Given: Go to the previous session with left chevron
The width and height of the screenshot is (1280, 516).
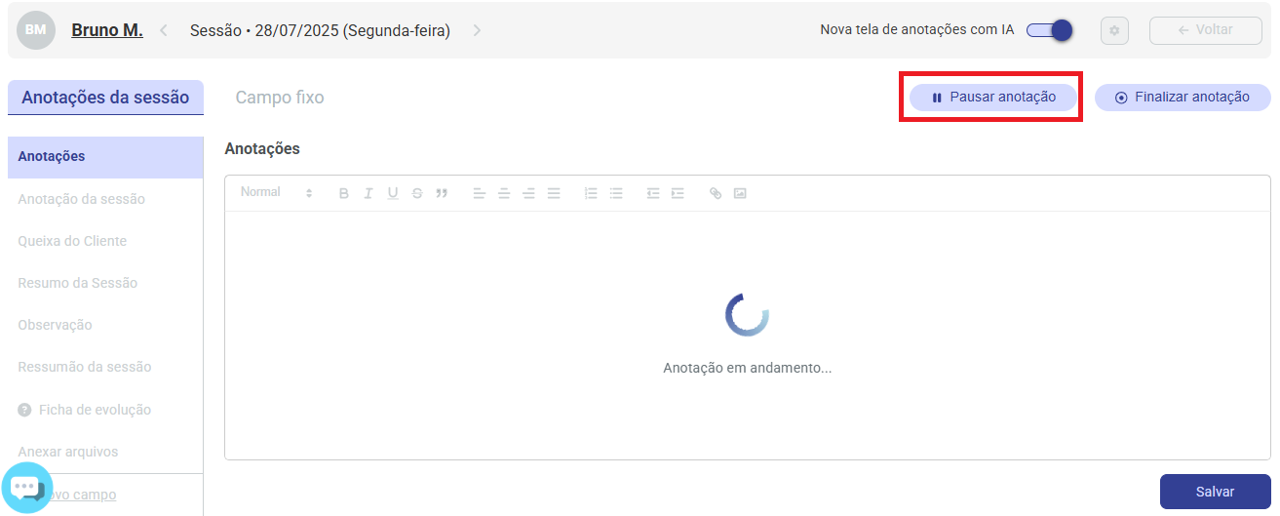Looking at the screenshot, I should 164,31.
